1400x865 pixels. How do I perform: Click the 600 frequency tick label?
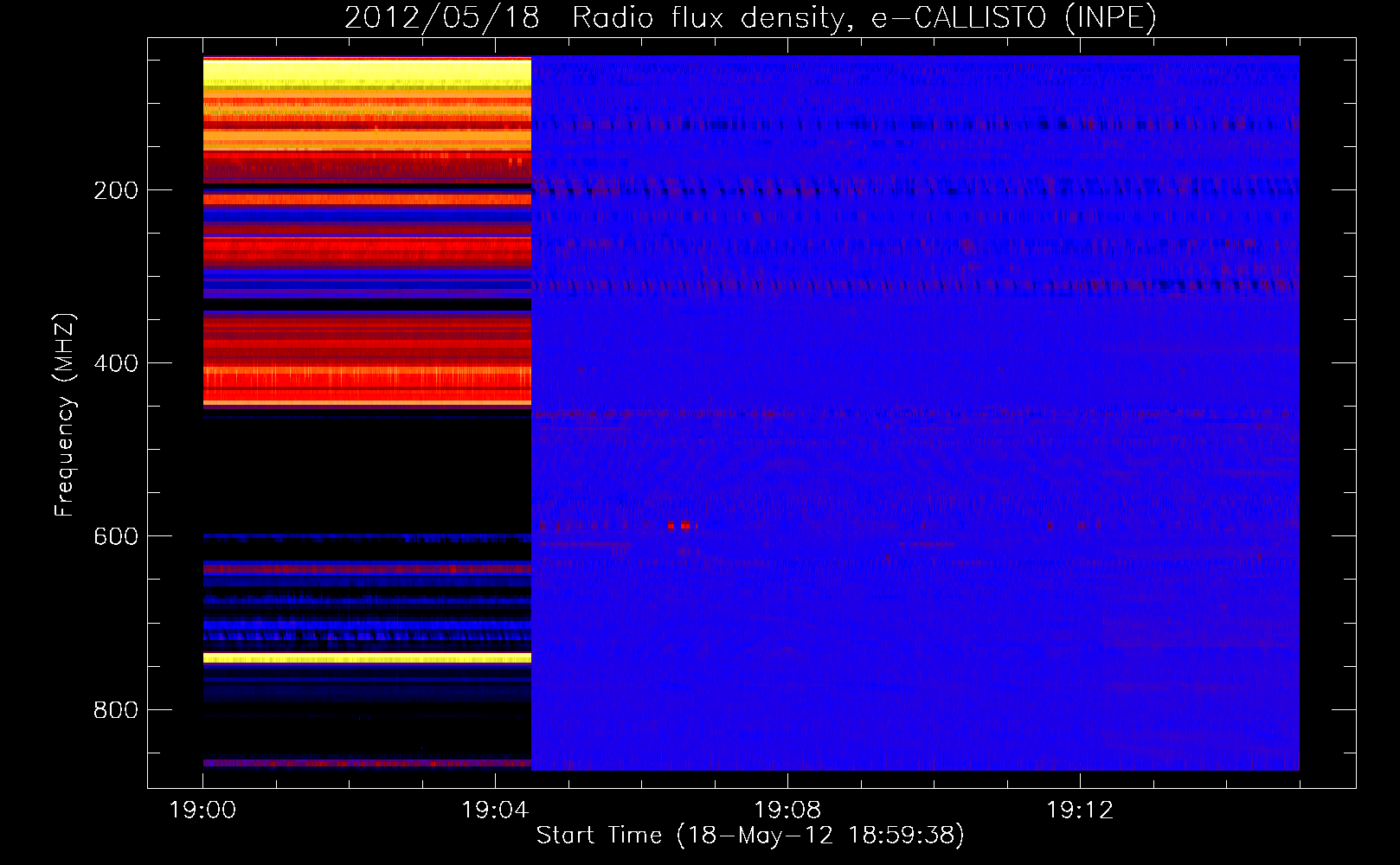click(x=116, y=536)
